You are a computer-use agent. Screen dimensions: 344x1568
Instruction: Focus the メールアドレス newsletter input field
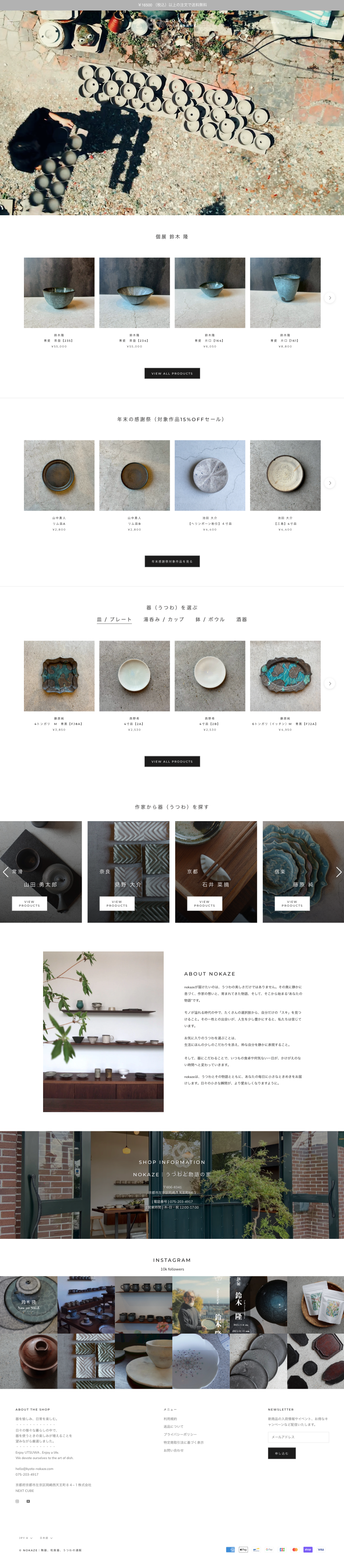[298, 1437]
